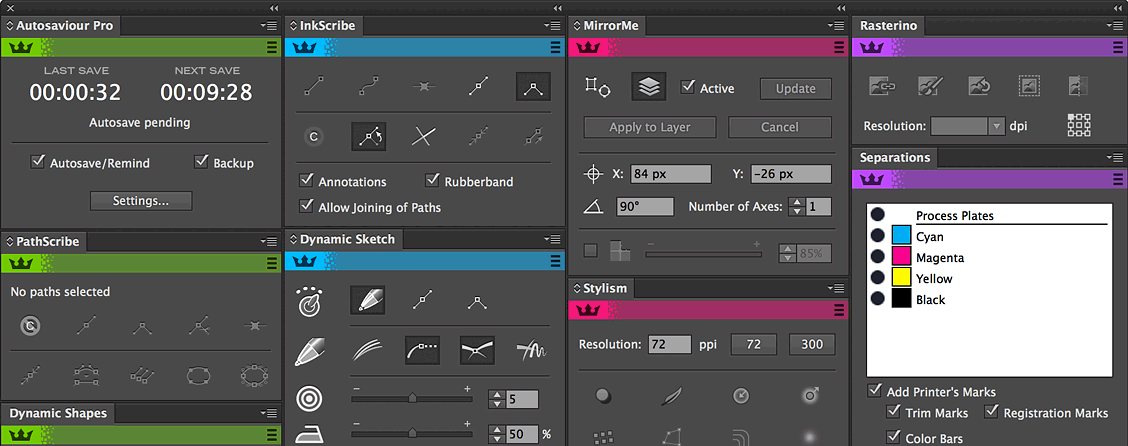
Task: Click the 72 preset button in Stylism
Action: click(x=754, y=345)
